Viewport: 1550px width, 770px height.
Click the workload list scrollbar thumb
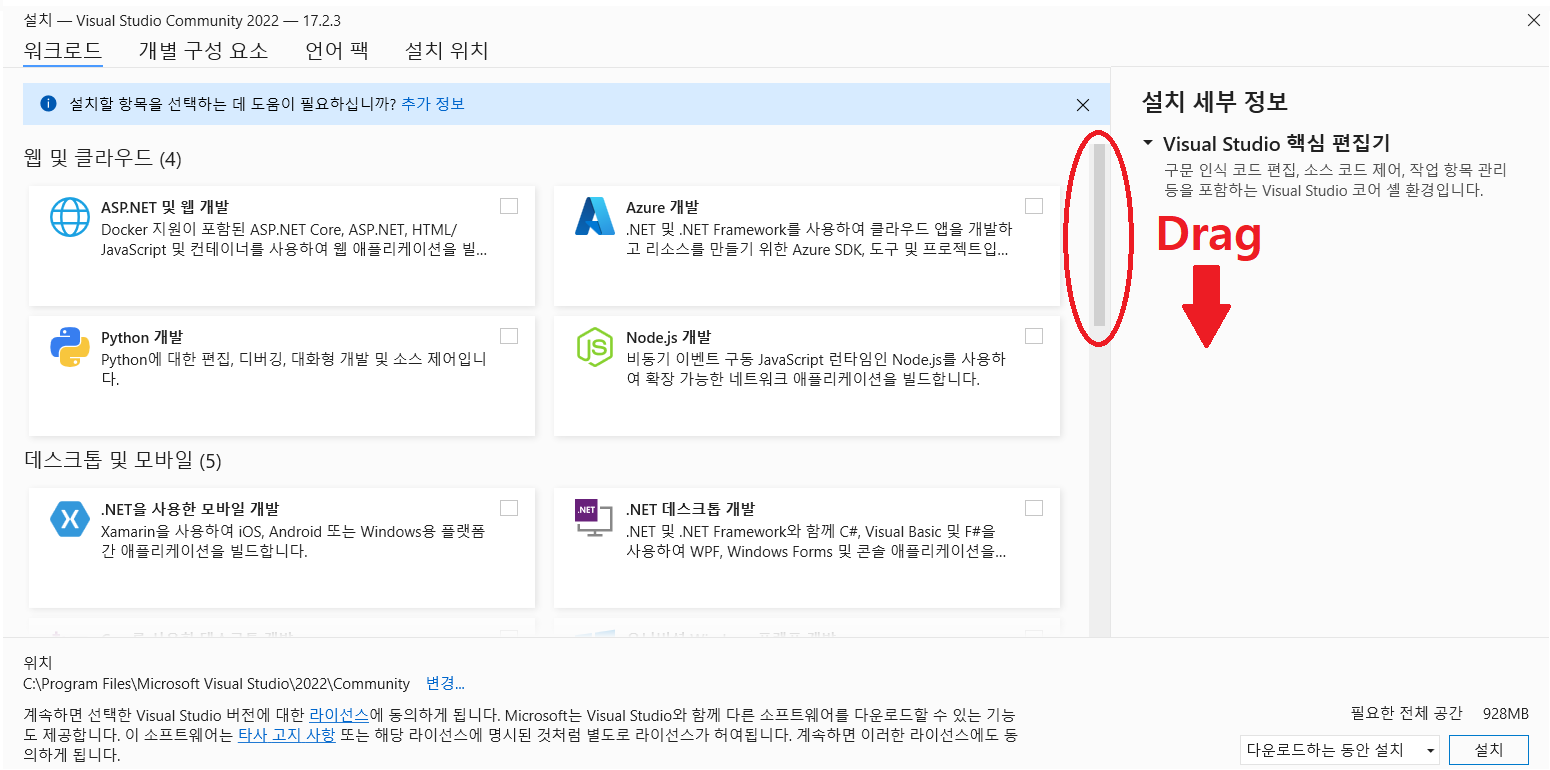click(1099, 235)
